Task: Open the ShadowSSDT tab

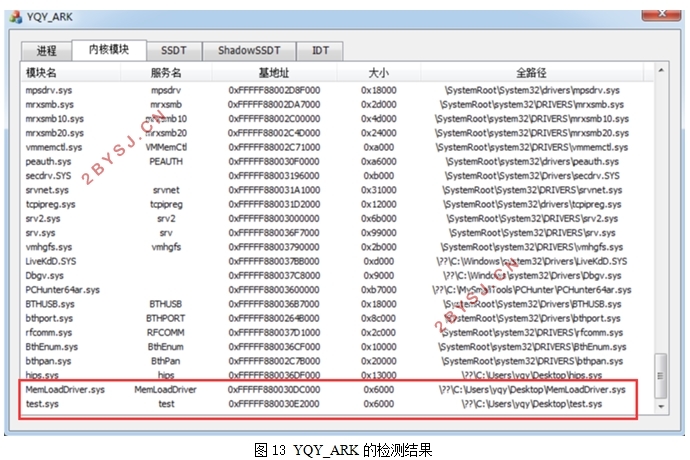Action: coord(249,51)
